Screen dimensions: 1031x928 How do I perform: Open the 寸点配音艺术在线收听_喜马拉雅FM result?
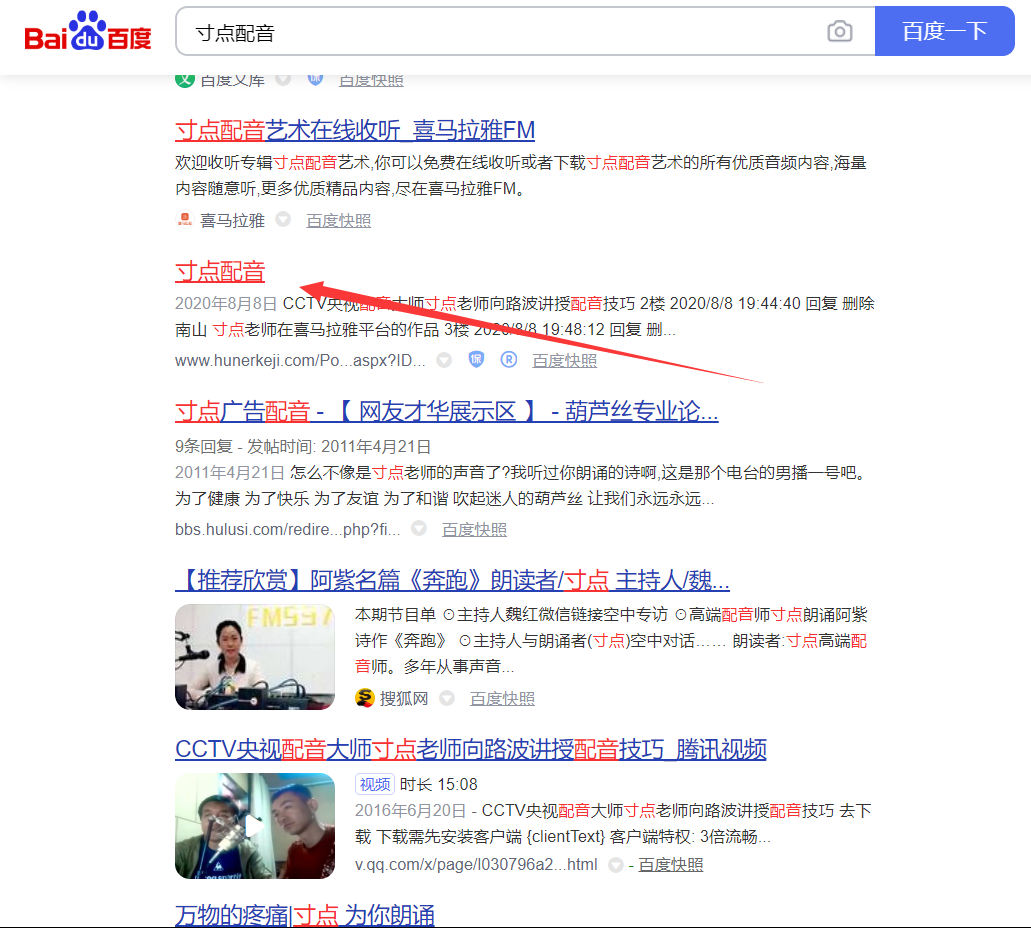coord(355,130)
